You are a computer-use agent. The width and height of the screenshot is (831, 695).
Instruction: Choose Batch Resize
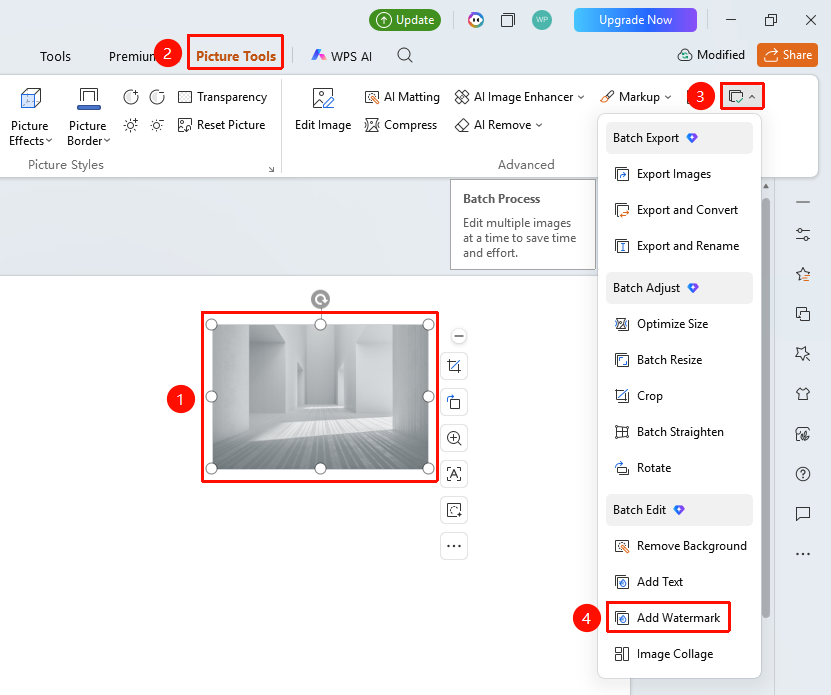(679, 360)
